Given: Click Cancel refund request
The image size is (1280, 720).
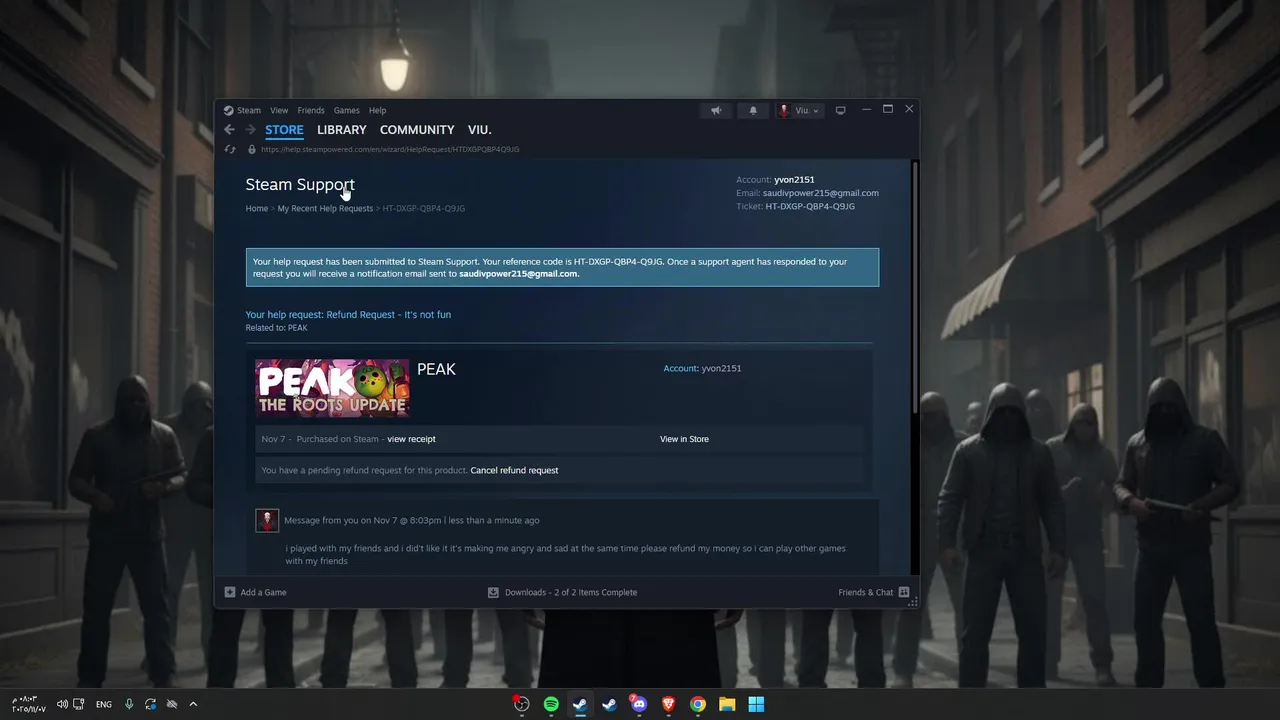Looking at the screenshot, I should (514, 470).
